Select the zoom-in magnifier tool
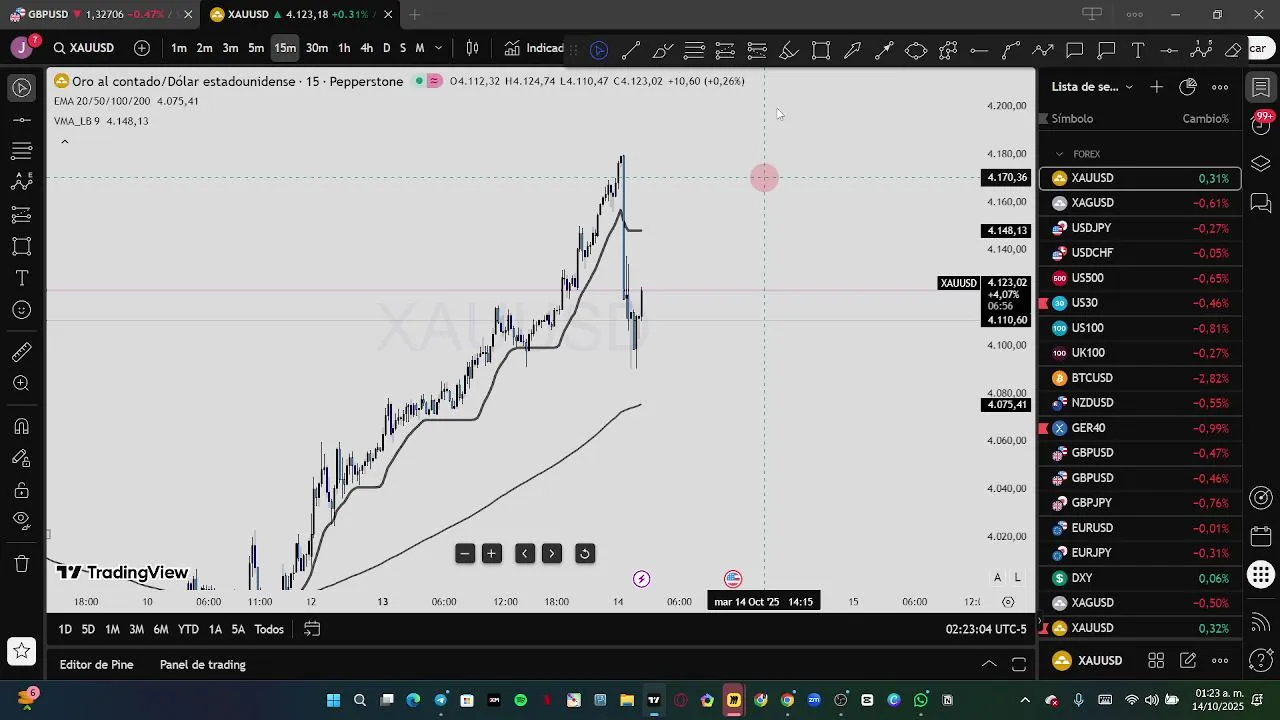Viewport: 1280px width, 720px height. pos(21,384)
